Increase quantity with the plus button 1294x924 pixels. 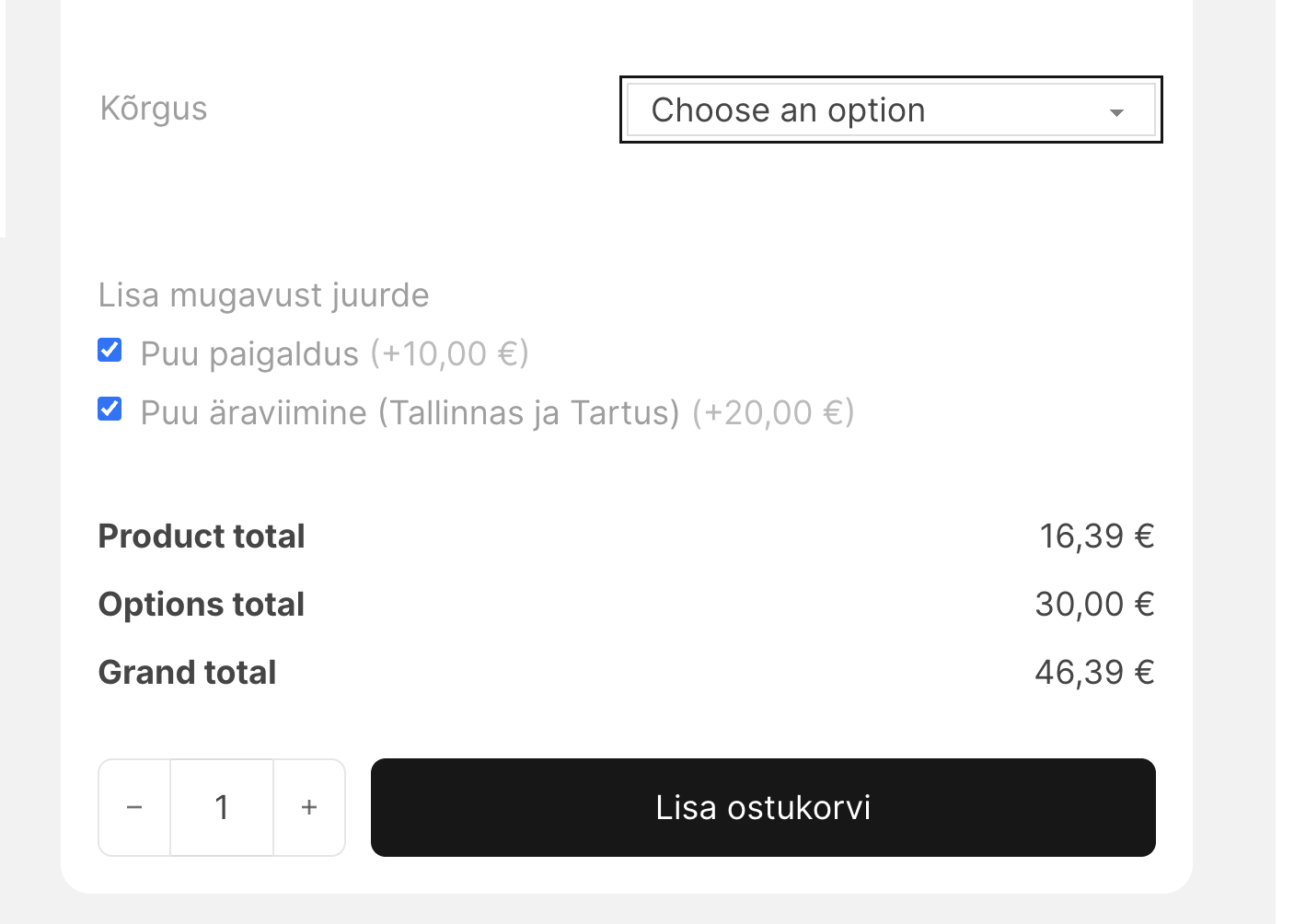click(x=309, y=808)
